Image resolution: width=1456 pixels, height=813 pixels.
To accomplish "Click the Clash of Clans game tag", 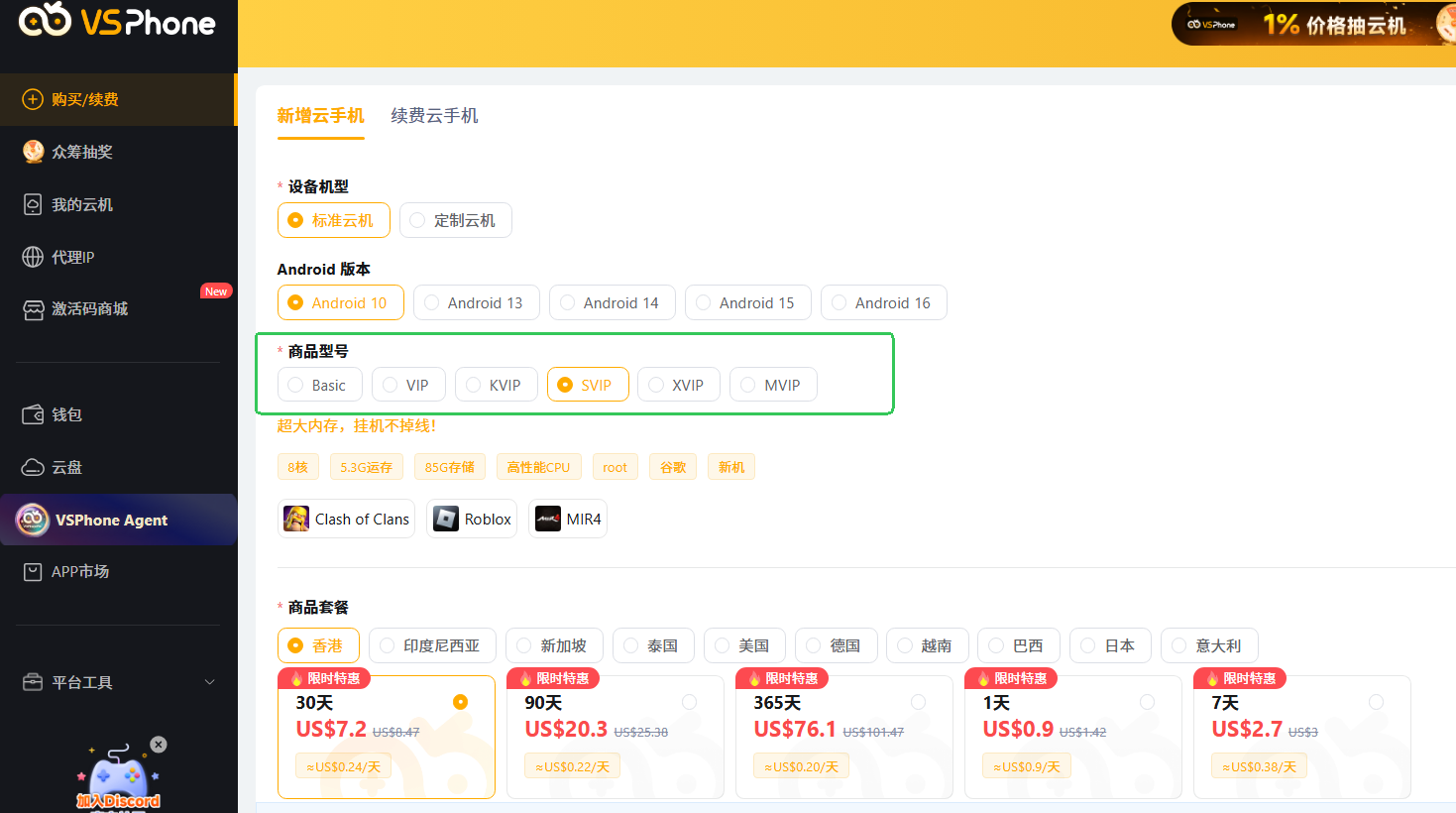I will tap(347, 520).
